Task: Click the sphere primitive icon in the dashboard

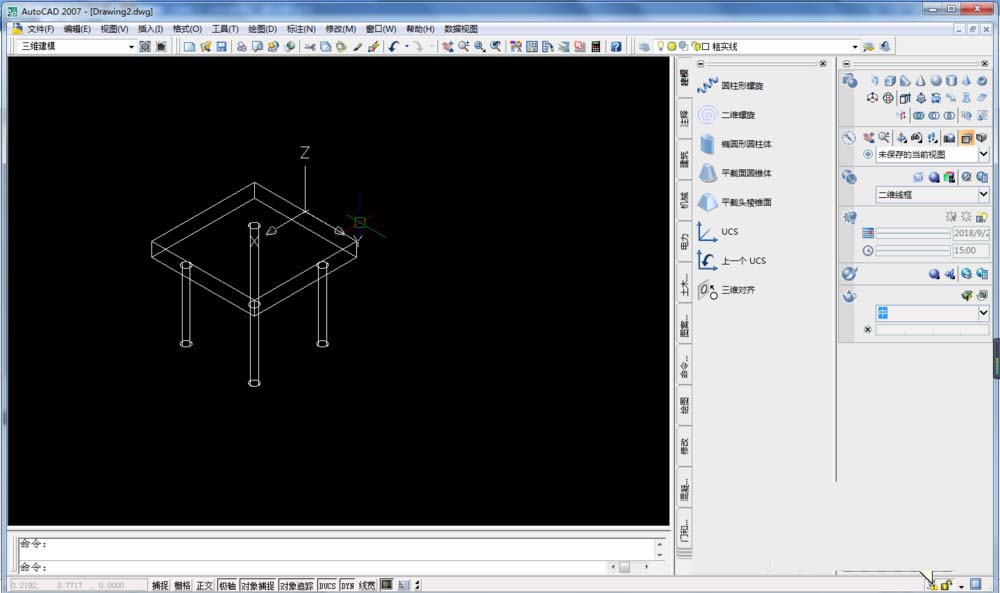Action: pyautogui.click(x=936, y=81)
